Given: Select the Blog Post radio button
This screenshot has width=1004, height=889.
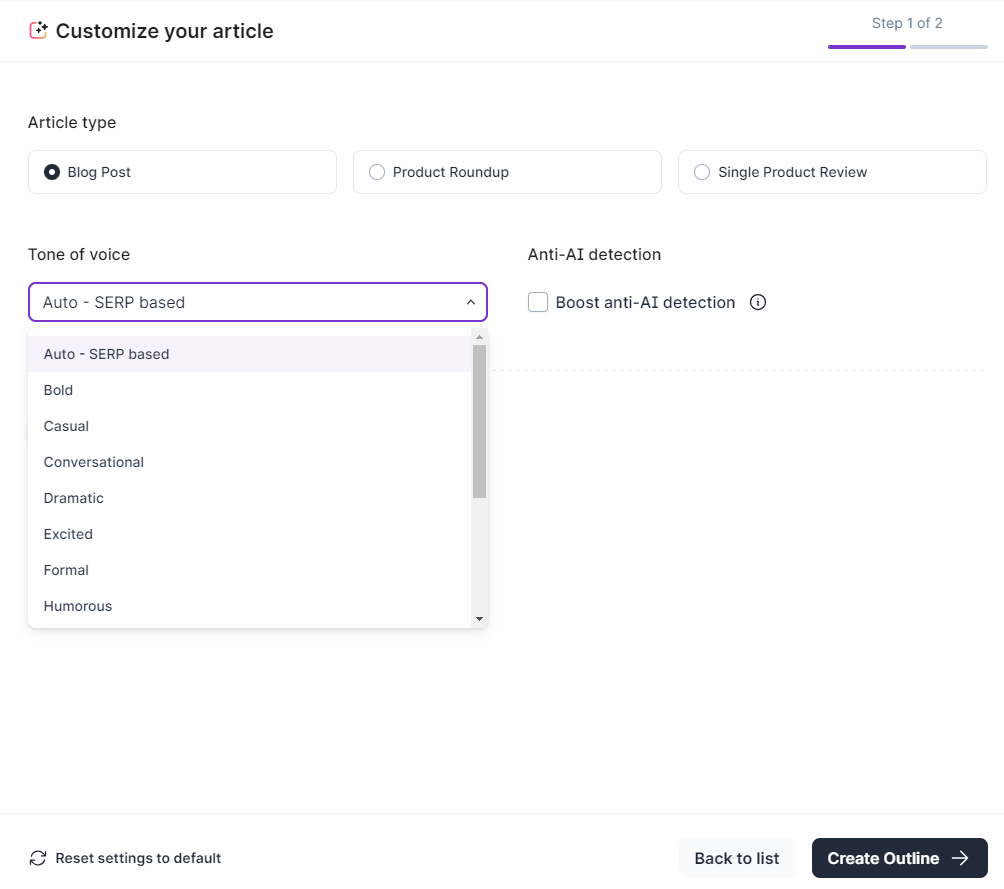Looking at the screenshot, I should [52, 172].
